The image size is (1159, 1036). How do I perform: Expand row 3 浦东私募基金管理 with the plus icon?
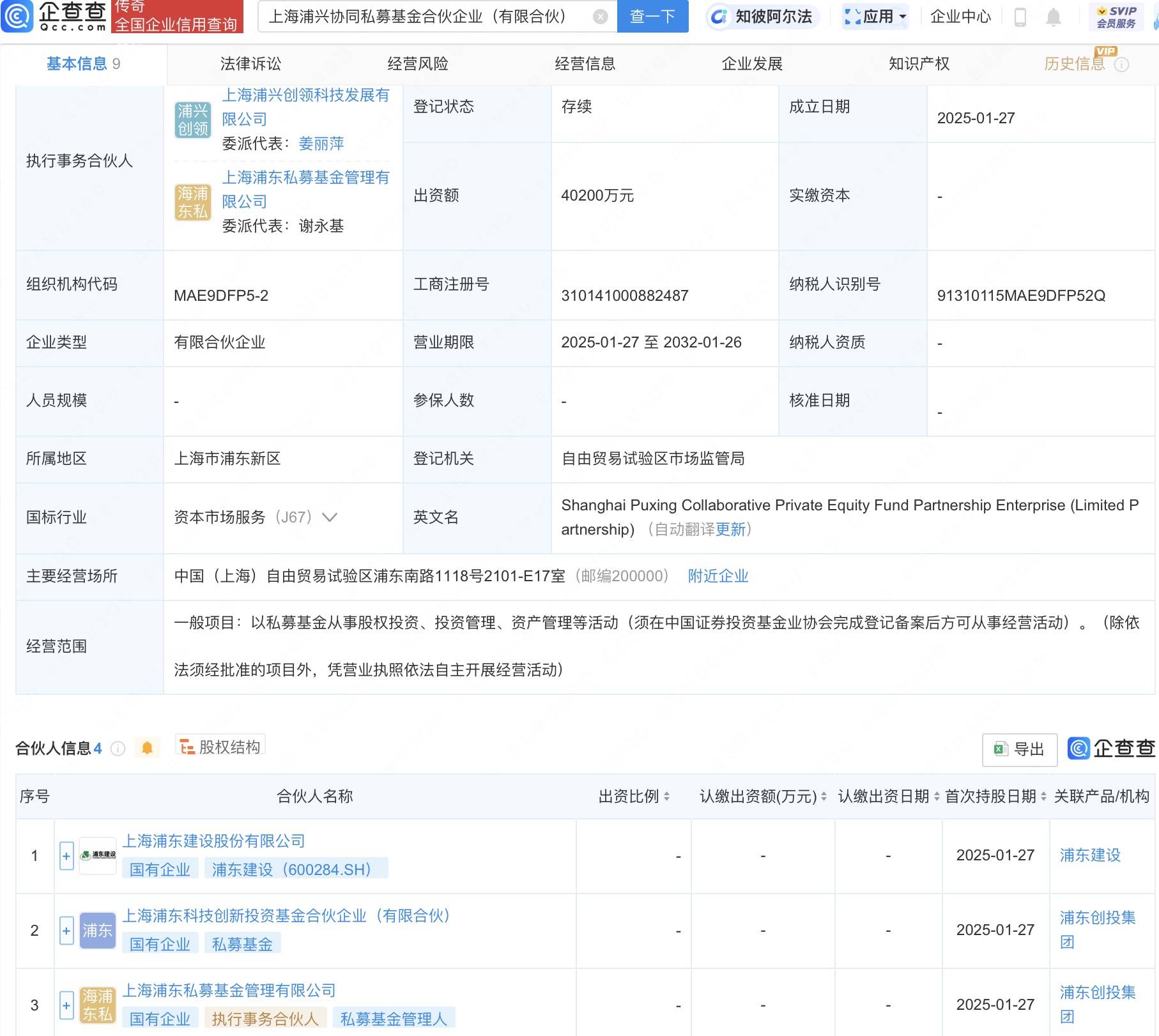pyautogui.click(x=66, y=1005)
